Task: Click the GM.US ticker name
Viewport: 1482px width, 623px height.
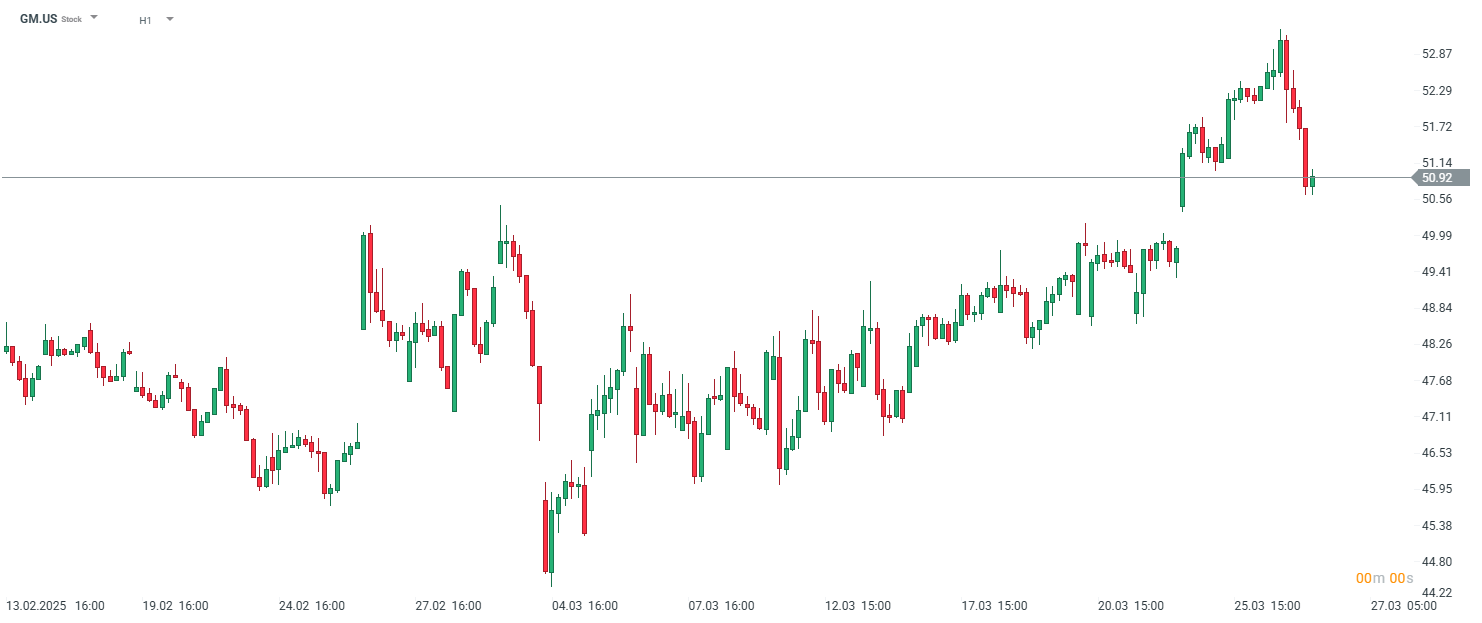Action: [39, 19]
